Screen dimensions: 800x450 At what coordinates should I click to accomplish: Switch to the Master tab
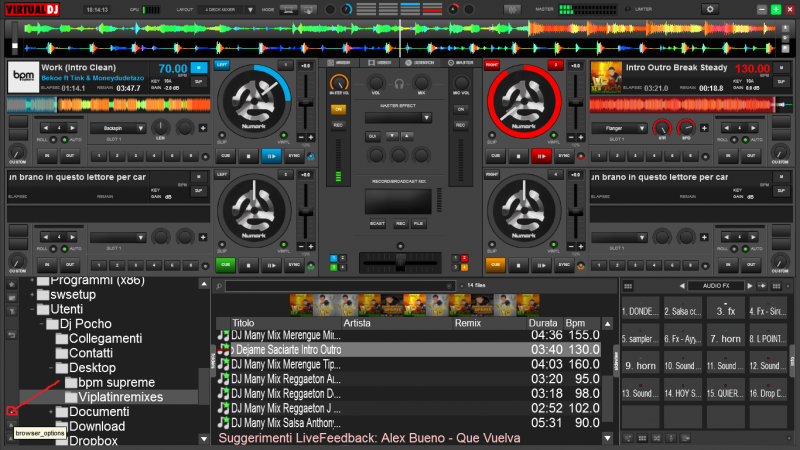click(x=461, y=63)
